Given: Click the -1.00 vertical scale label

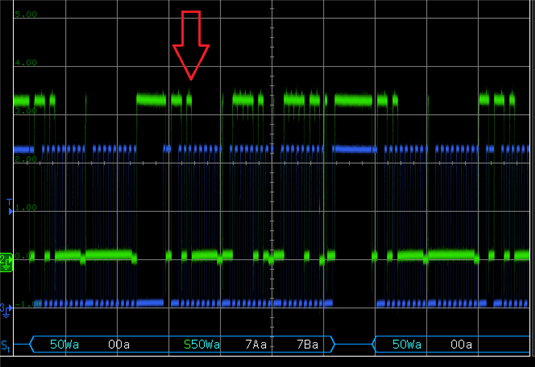Looking at the screenshot, I should point(28,304).
